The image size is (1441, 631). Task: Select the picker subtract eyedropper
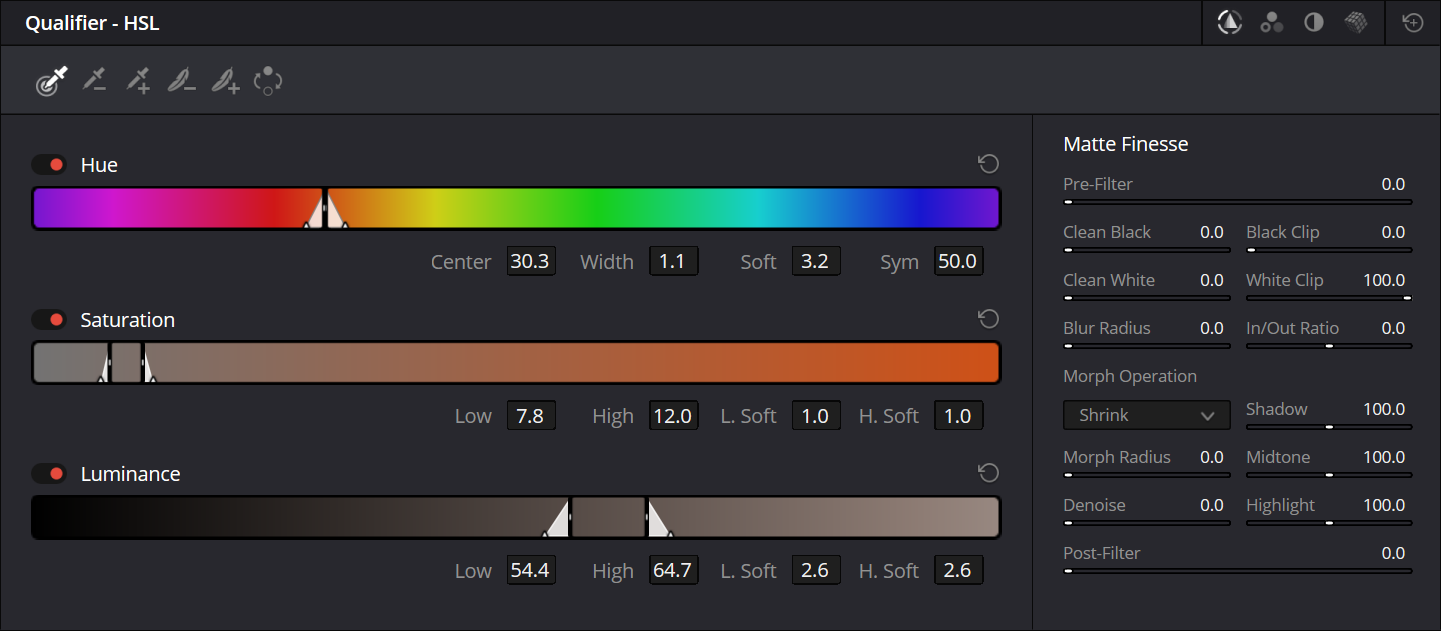(94, 82)
